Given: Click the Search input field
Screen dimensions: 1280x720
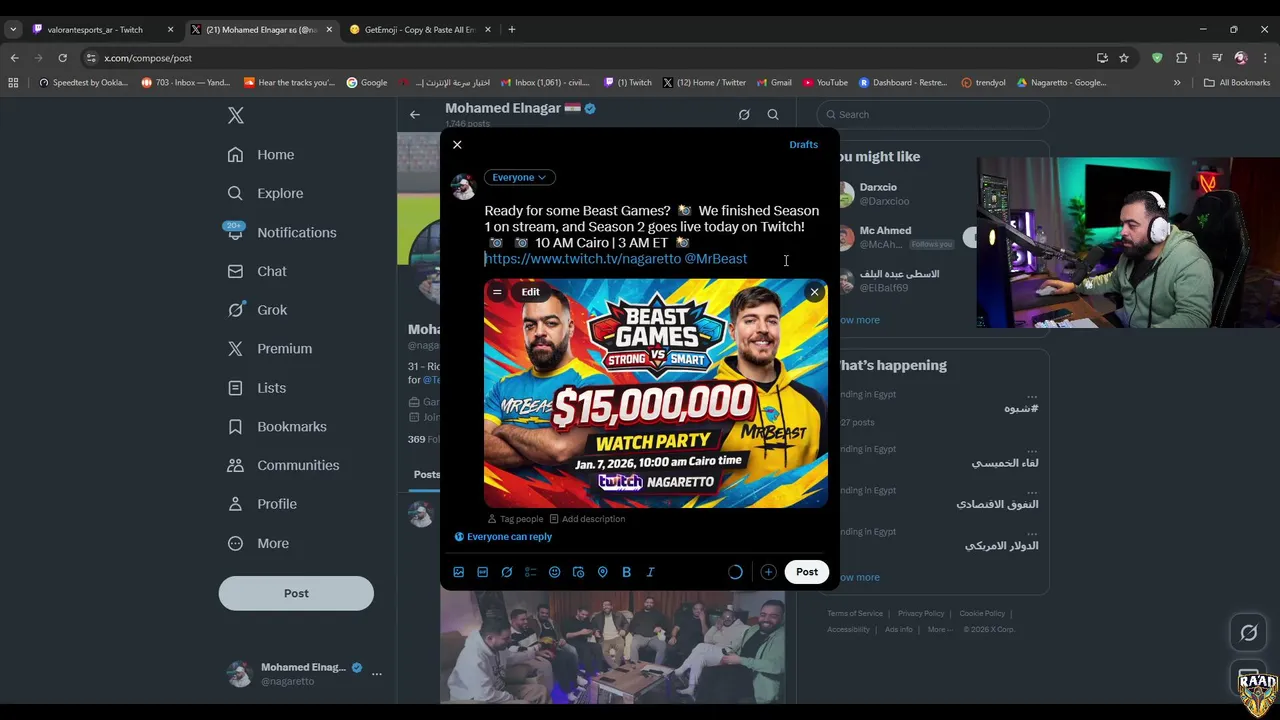Looking at the screenshot, I should point(933,115).
